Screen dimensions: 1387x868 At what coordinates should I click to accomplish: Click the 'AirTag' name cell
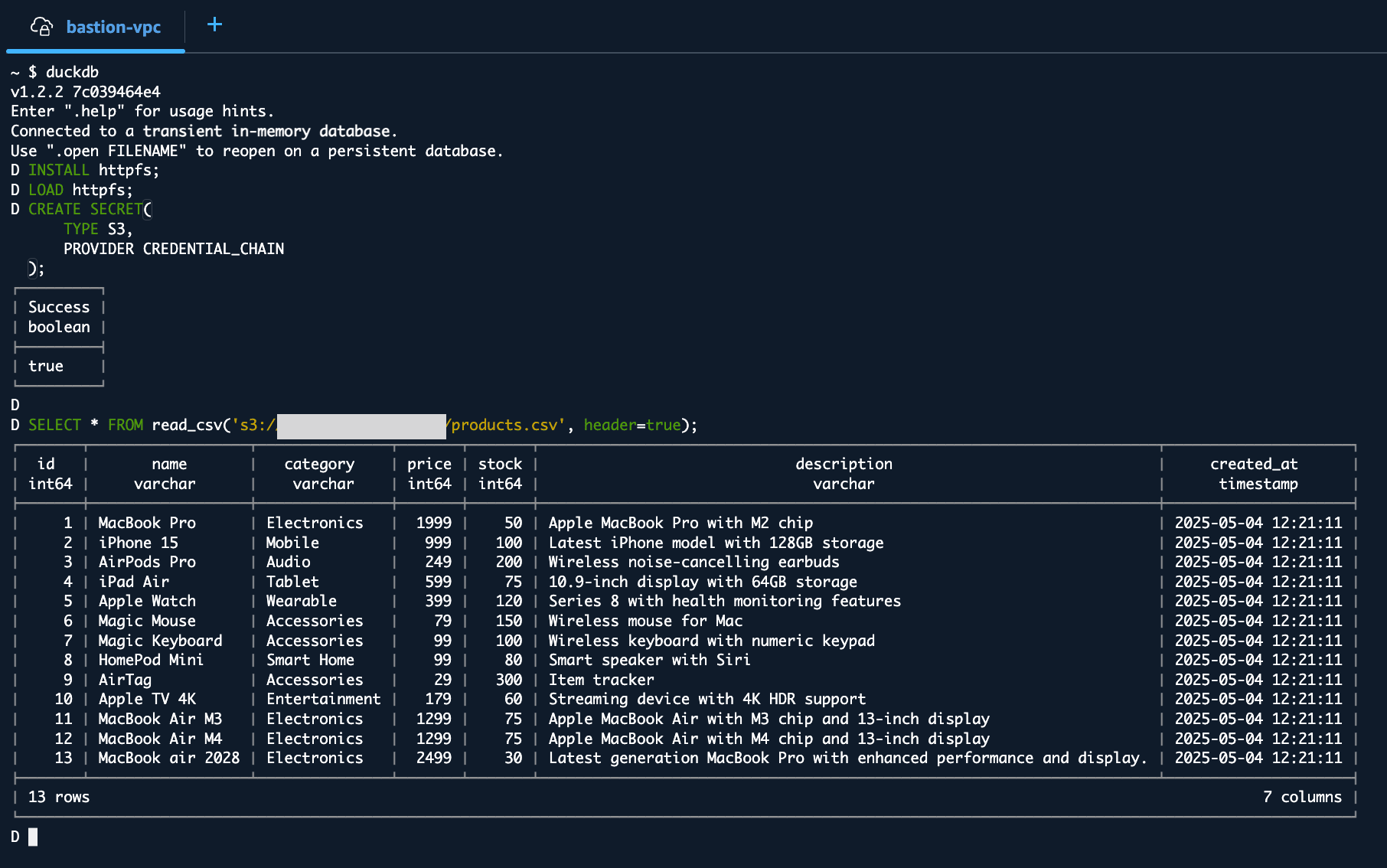(125, 680)
